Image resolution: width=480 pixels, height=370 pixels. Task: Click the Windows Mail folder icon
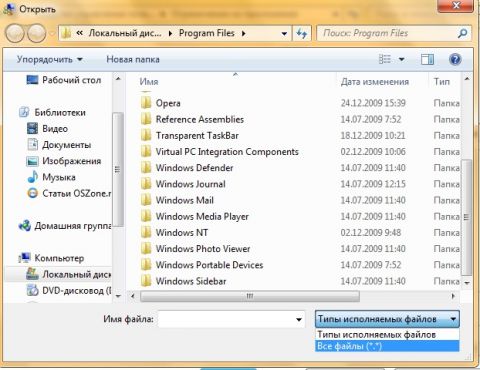pos(146,200)
